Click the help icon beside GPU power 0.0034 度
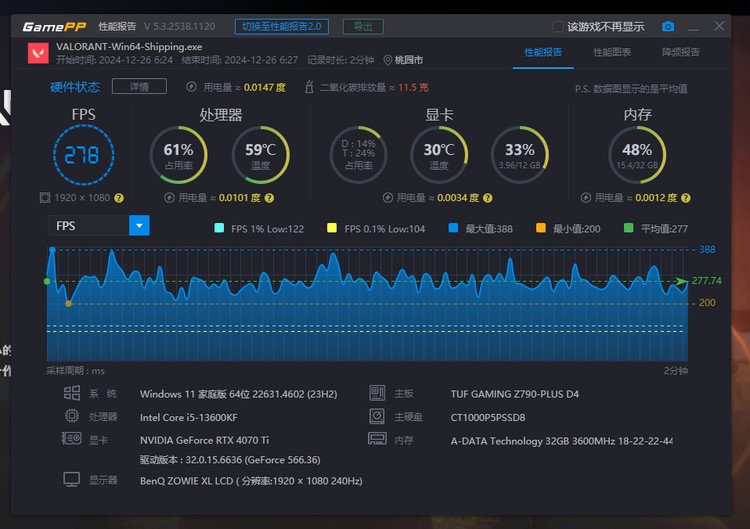The width and height of the screenshot is (750, 529). pos(487,198)
